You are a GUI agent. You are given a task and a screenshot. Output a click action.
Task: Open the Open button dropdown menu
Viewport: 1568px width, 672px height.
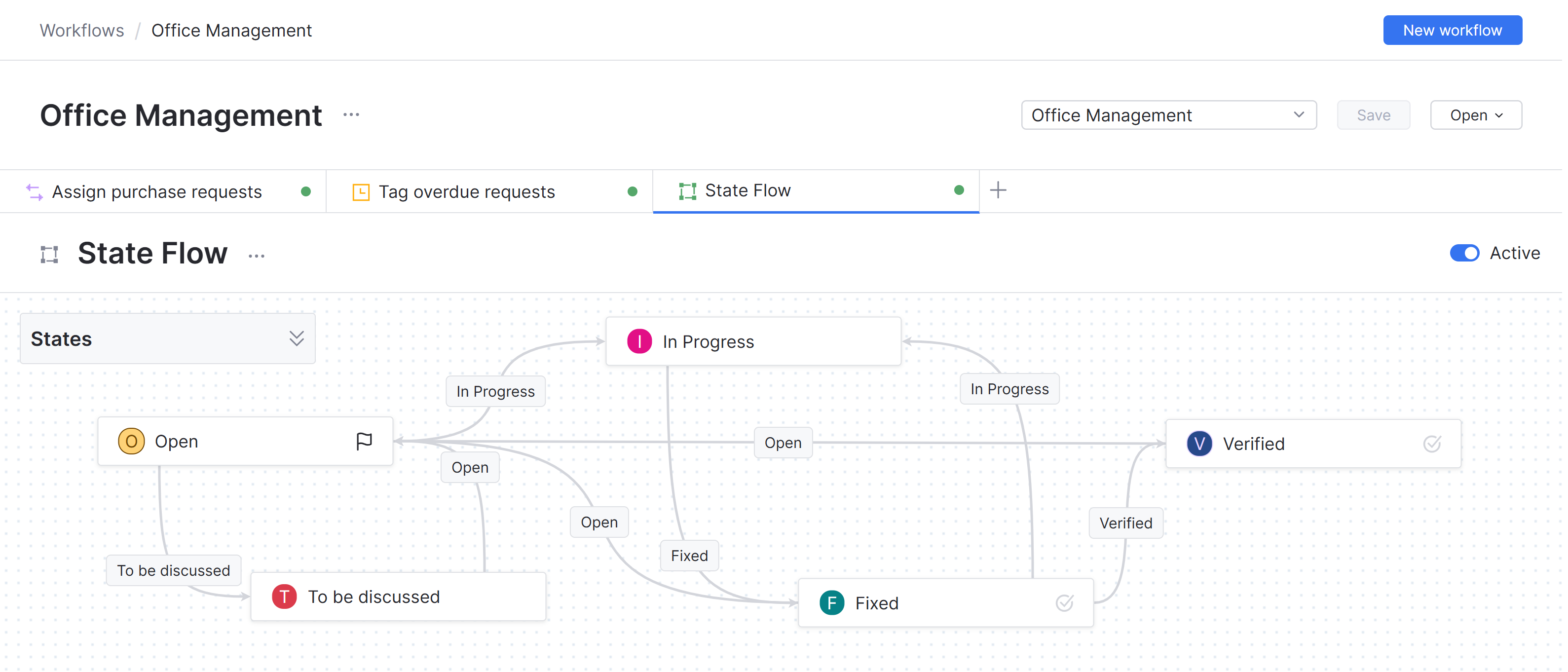(1475, 115)
